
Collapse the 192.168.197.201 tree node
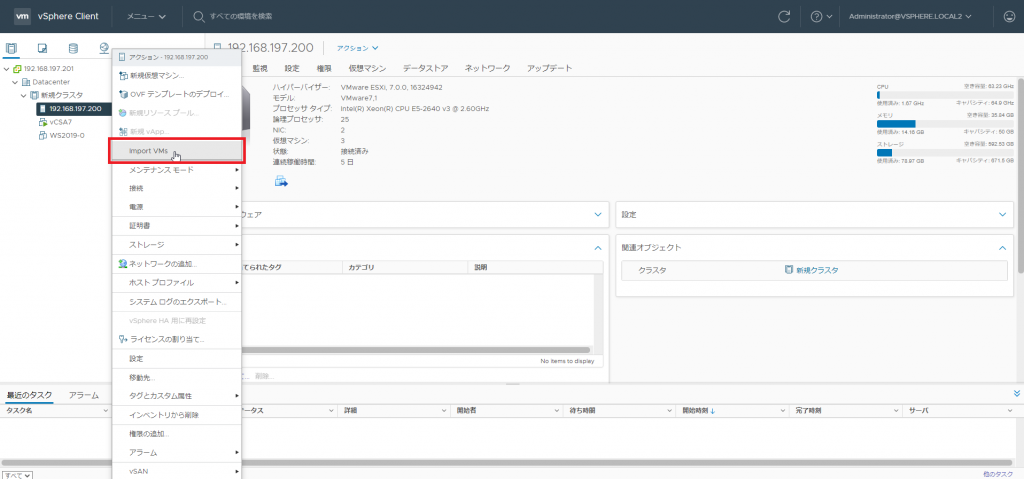[x=7, y=69]
